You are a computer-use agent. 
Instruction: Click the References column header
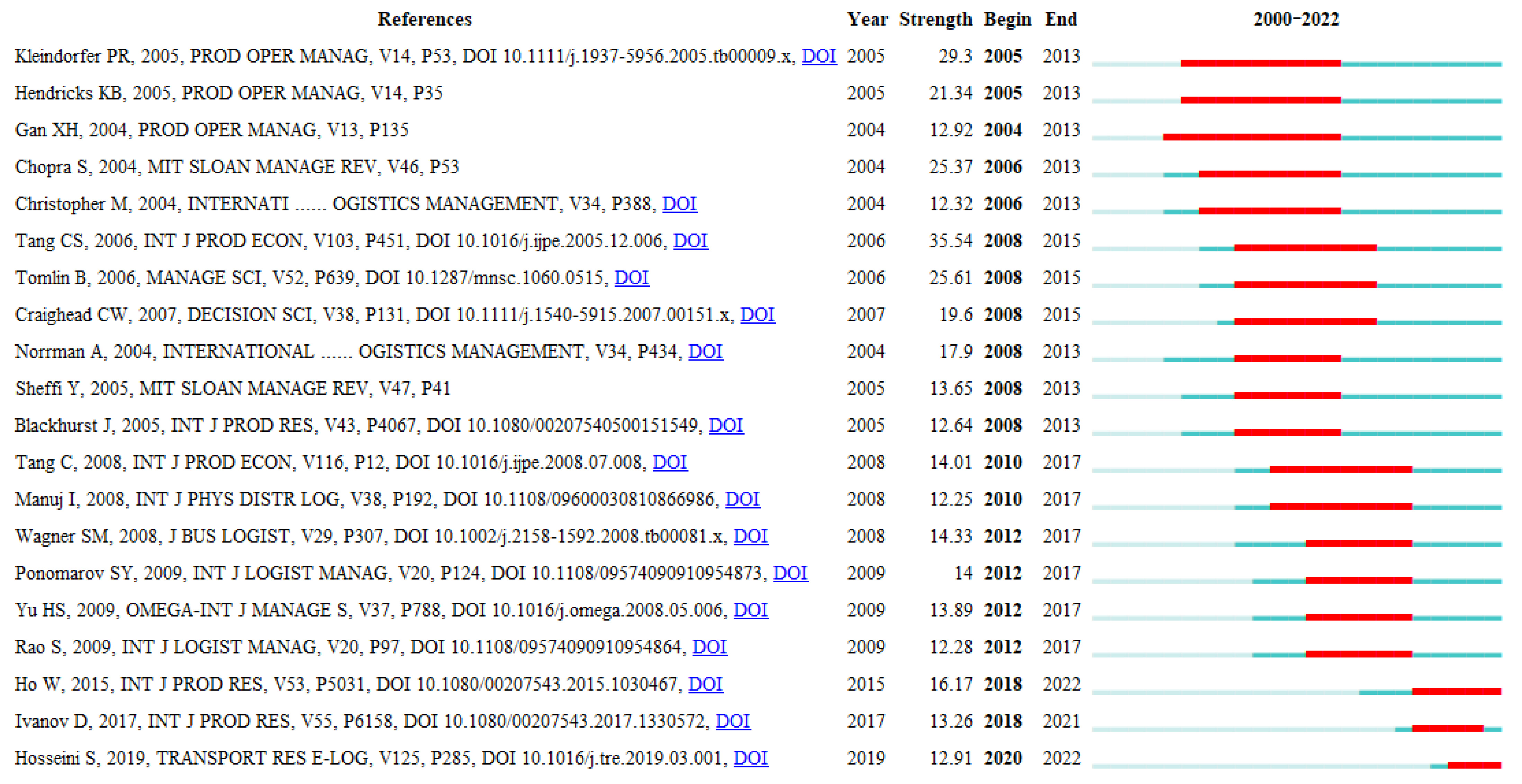pyautogui.click(x=424, y=19)
